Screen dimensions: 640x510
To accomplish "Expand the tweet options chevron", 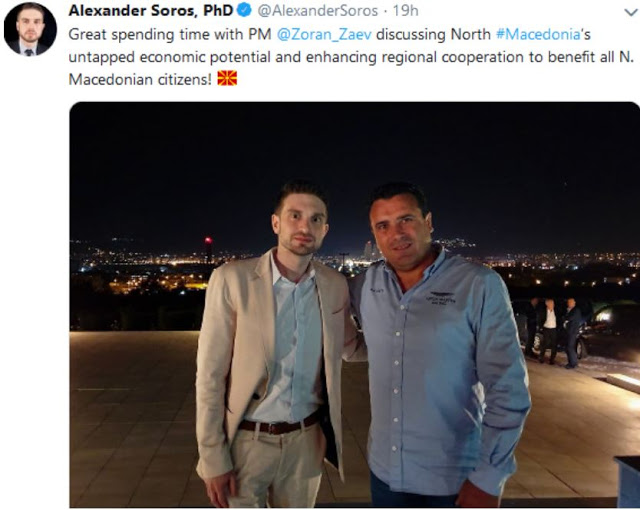I will (631, 13).
